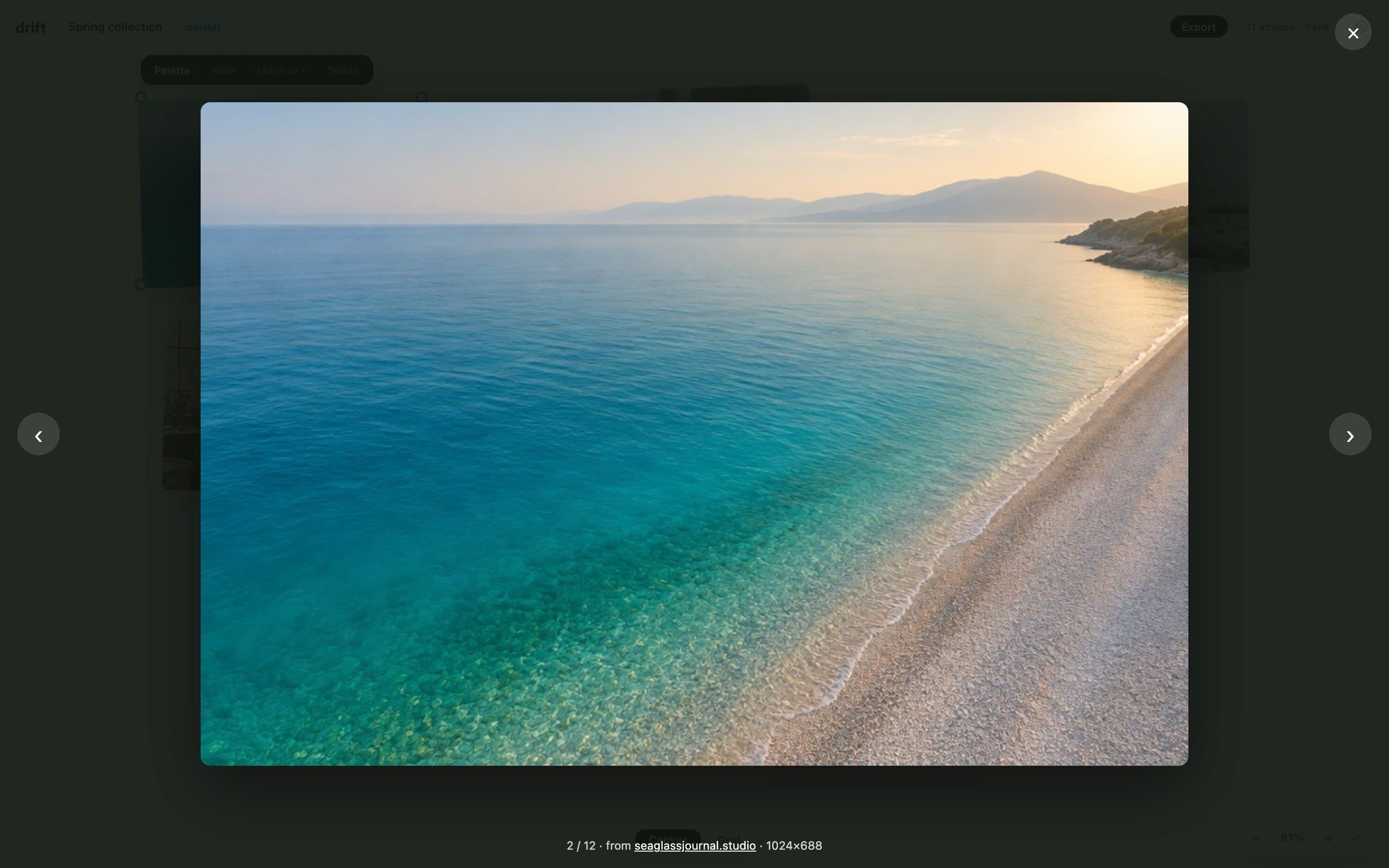Click the dimmed zoom out minus icon
Image resolution: width=1389 pixels, height=868 pixels.
point(1255,838)
